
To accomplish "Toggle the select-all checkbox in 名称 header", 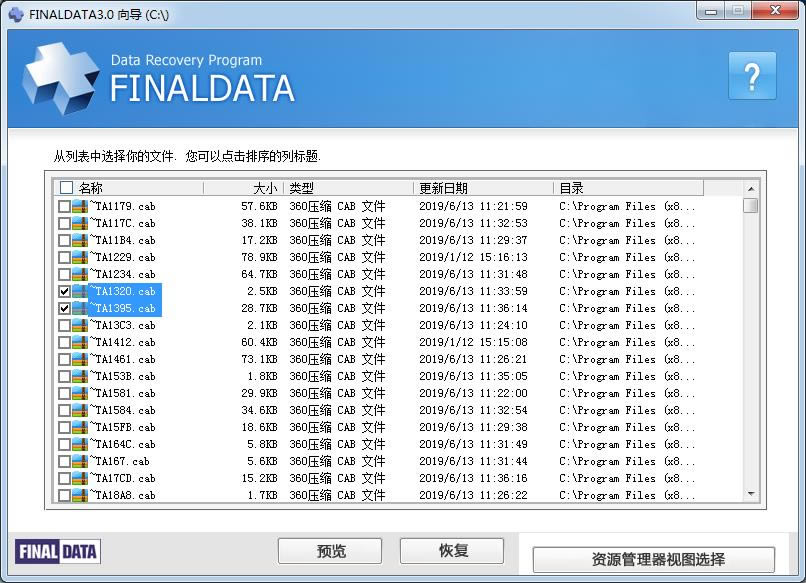I will click(66, 187).
